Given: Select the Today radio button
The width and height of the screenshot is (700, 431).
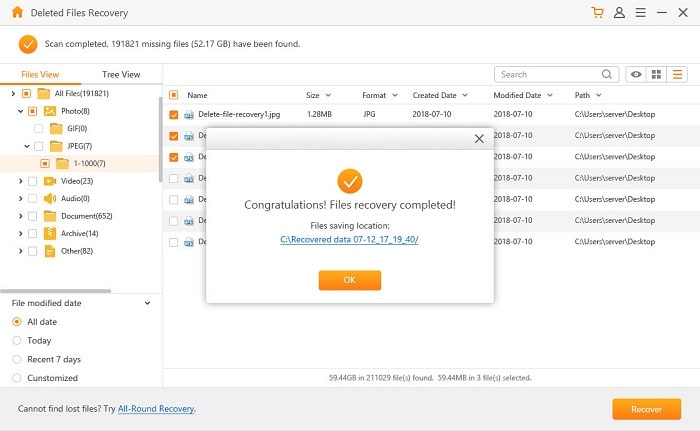Looking at the screenshot, I should click(17, 340).
